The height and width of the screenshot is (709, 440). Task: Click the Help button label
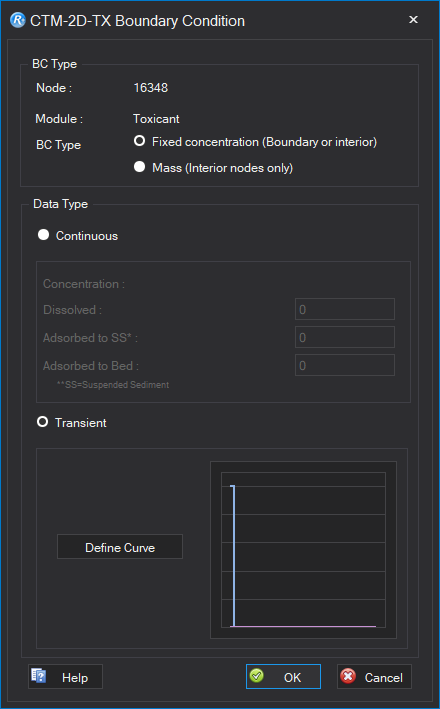coord(75,677)
